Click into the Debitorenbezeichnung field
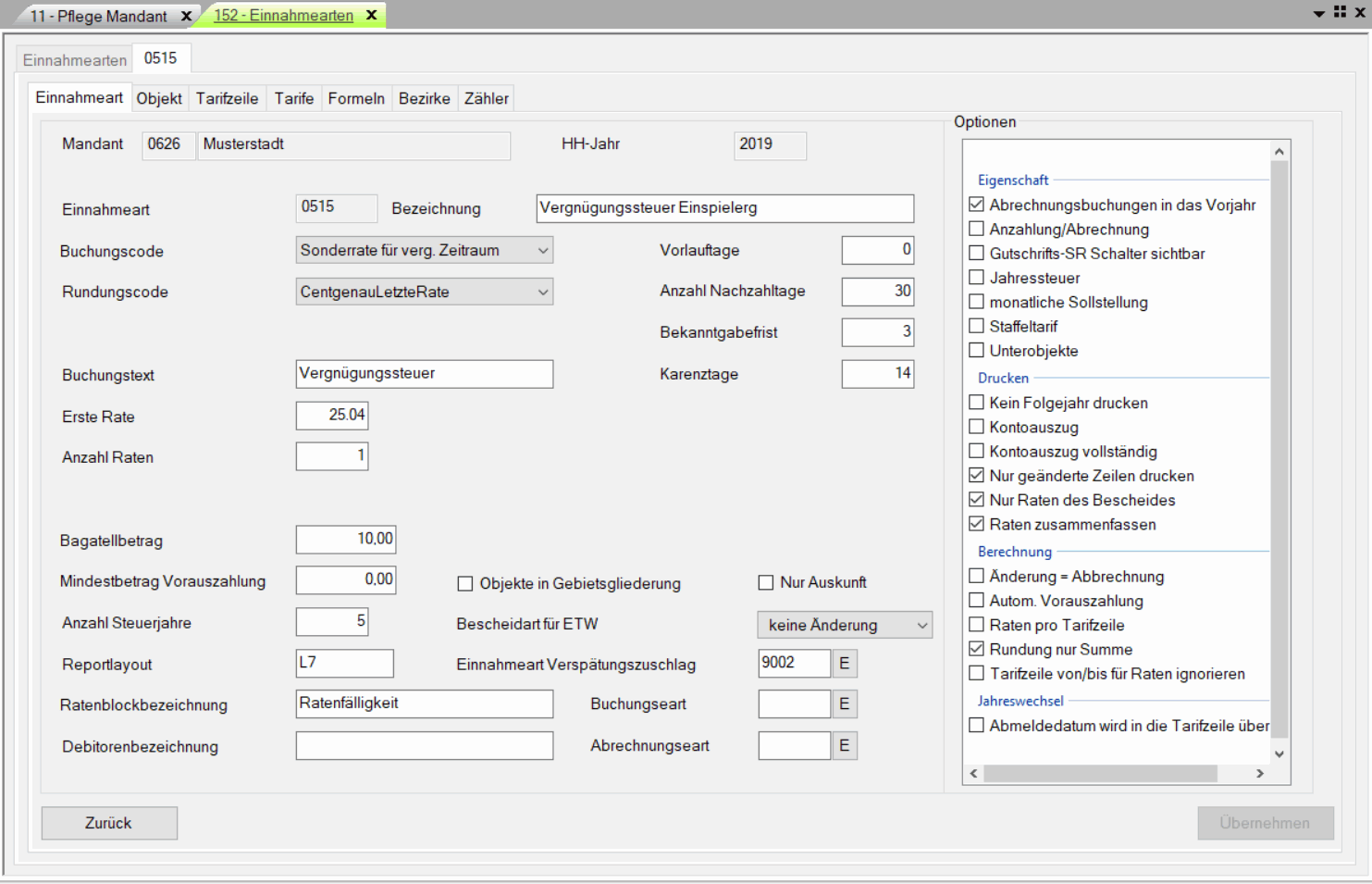Image resolution: width=1372 pixels, height=884 pixels. point(424,746)
